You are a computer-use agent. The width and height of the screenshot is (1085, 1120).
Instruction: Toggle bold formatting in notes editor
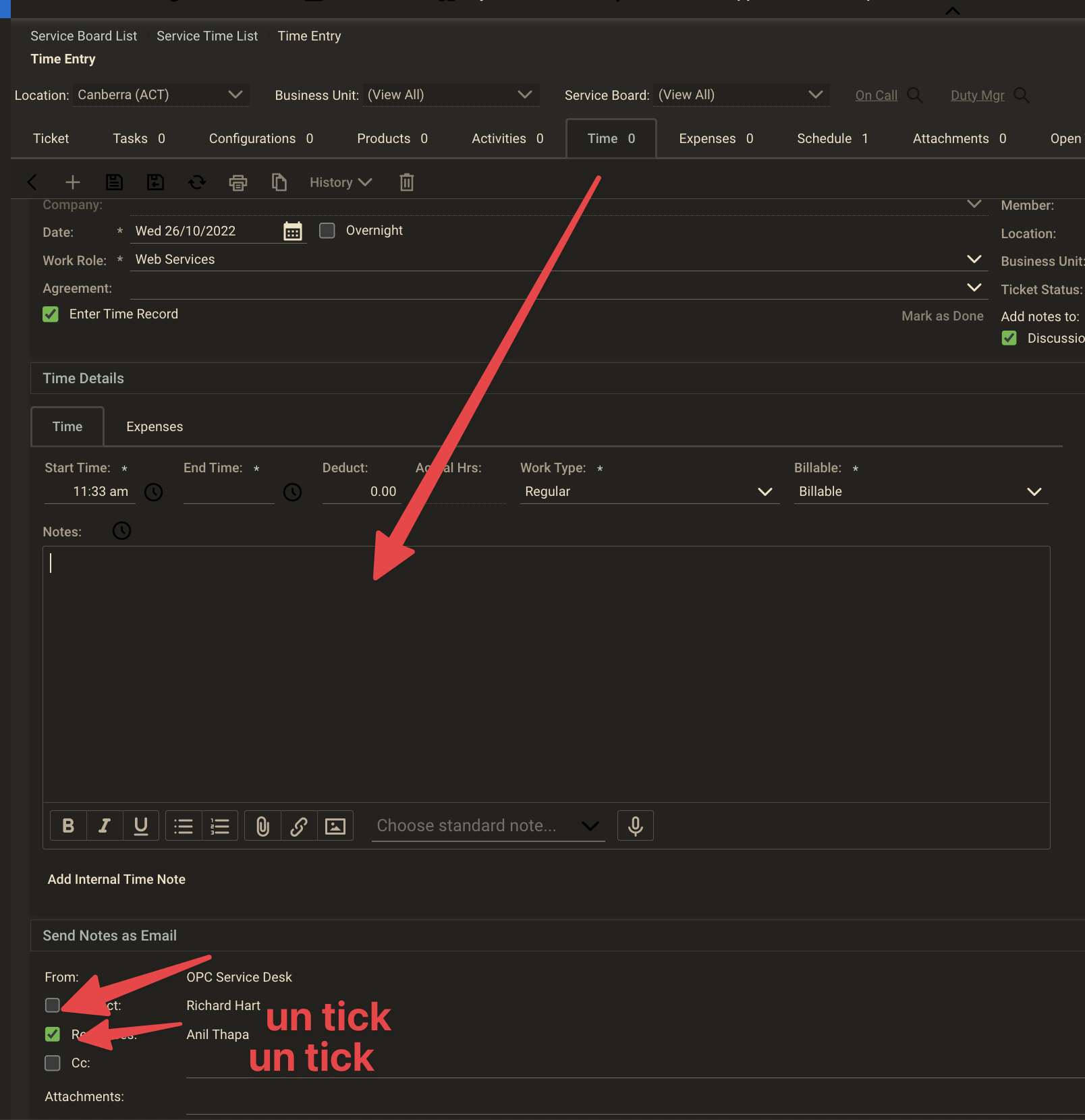68,826
